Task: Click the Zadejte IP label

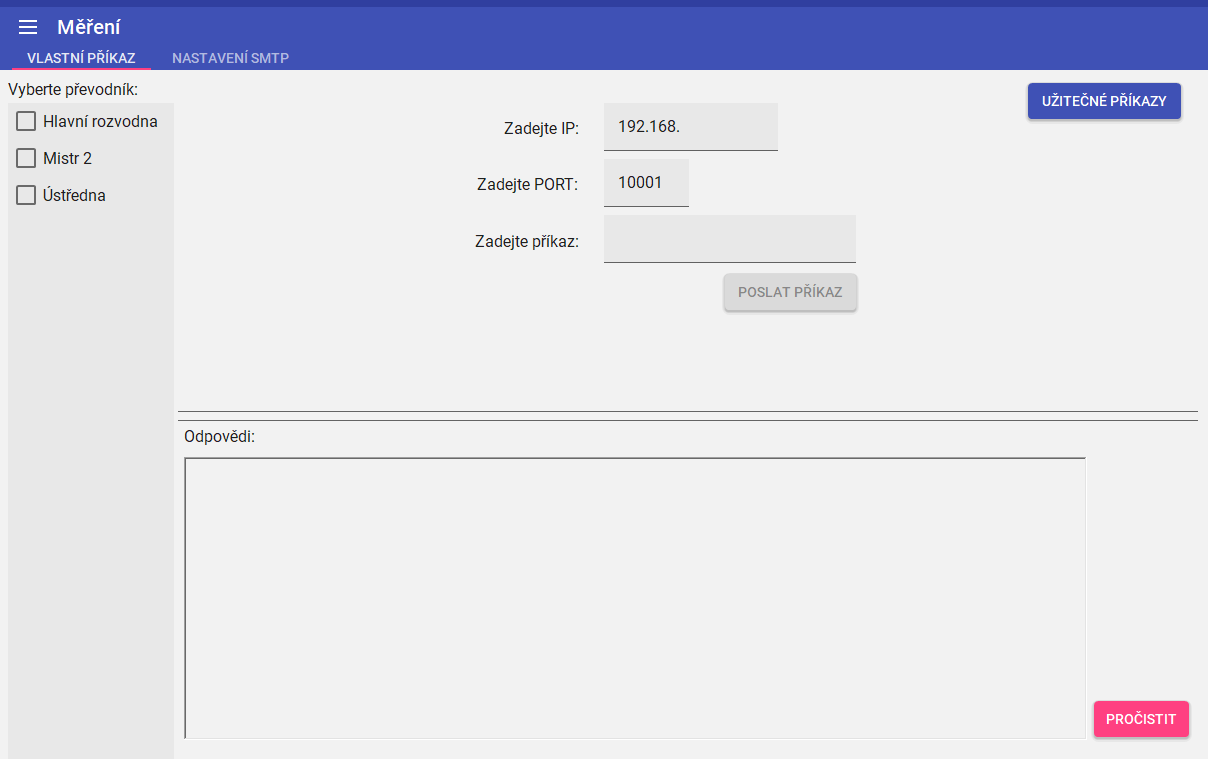Action: [541, 128]
